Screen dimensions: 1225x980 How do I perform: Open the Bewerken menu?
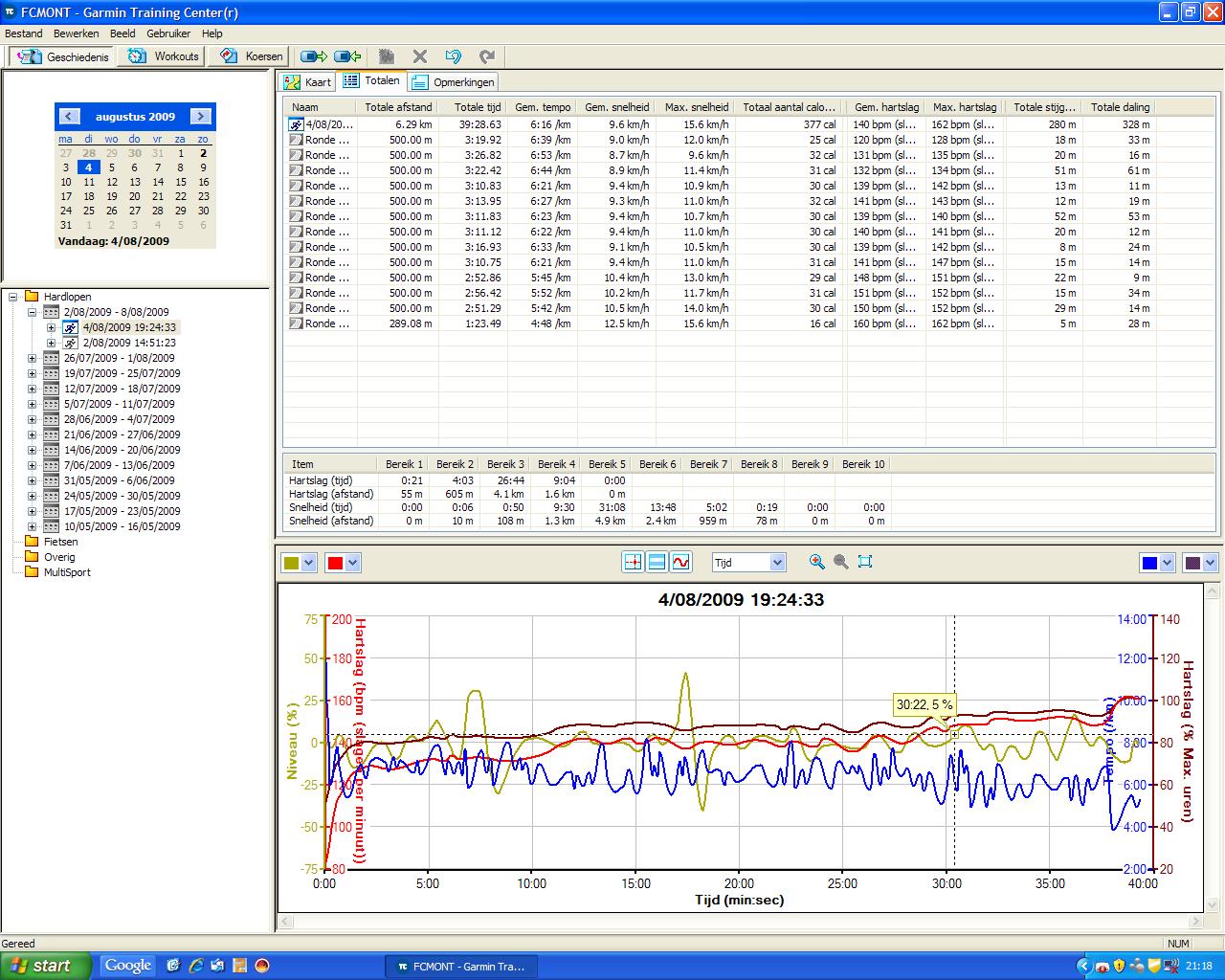[77, 33]
